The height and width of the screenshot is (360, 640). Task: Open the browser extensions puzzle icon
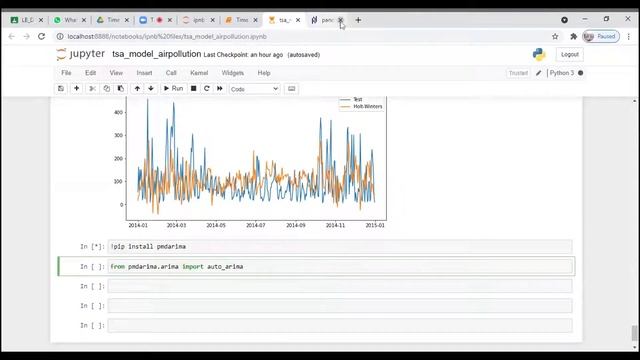pyautogui.click(x=573, y=36)
